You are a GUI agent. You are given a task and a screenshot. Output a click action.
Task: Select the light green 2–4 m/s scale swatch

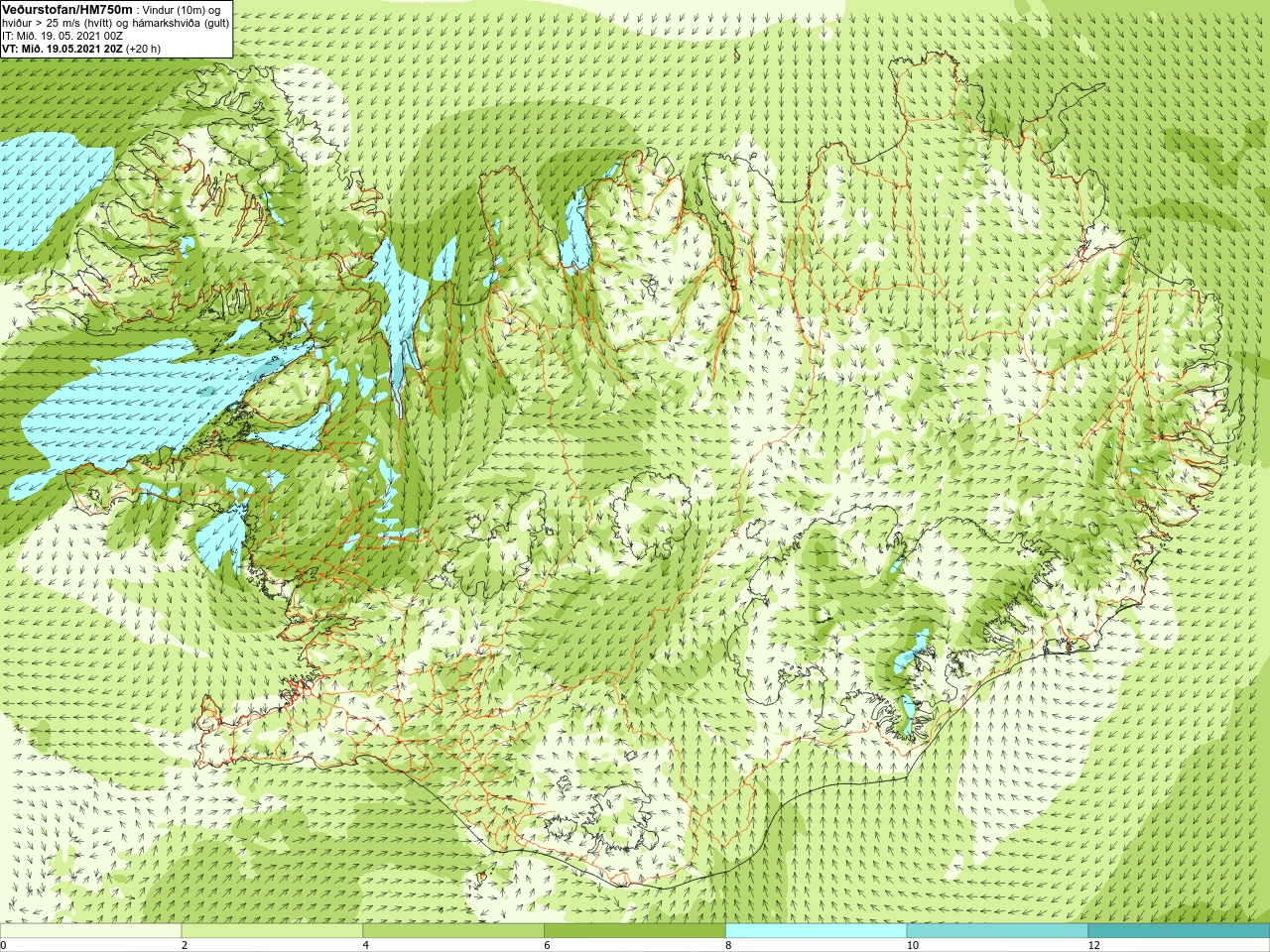pyautogui.click(x=272, y=931)
